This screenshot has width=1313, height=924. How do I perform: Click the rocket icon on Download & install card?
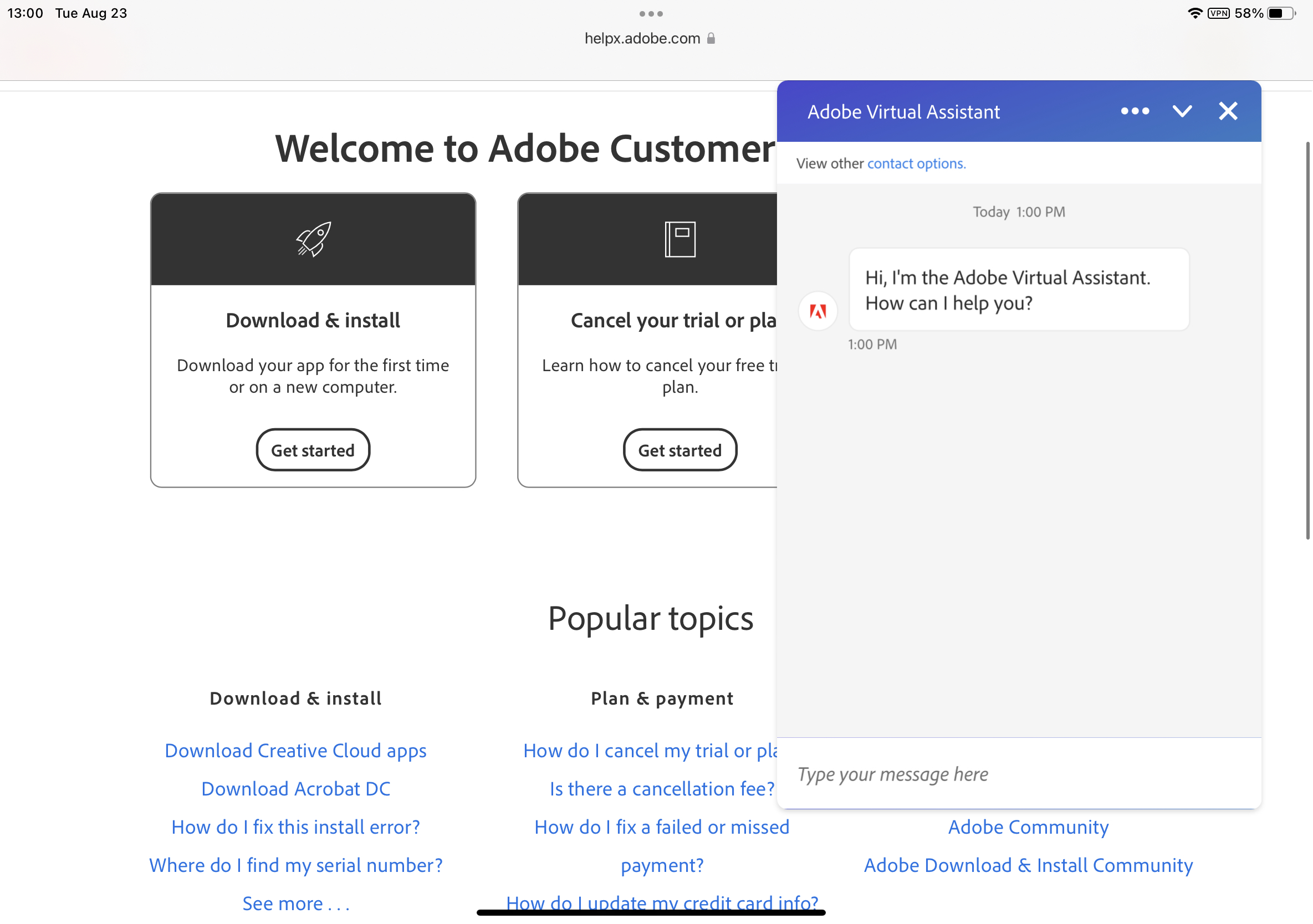point(313,239)
